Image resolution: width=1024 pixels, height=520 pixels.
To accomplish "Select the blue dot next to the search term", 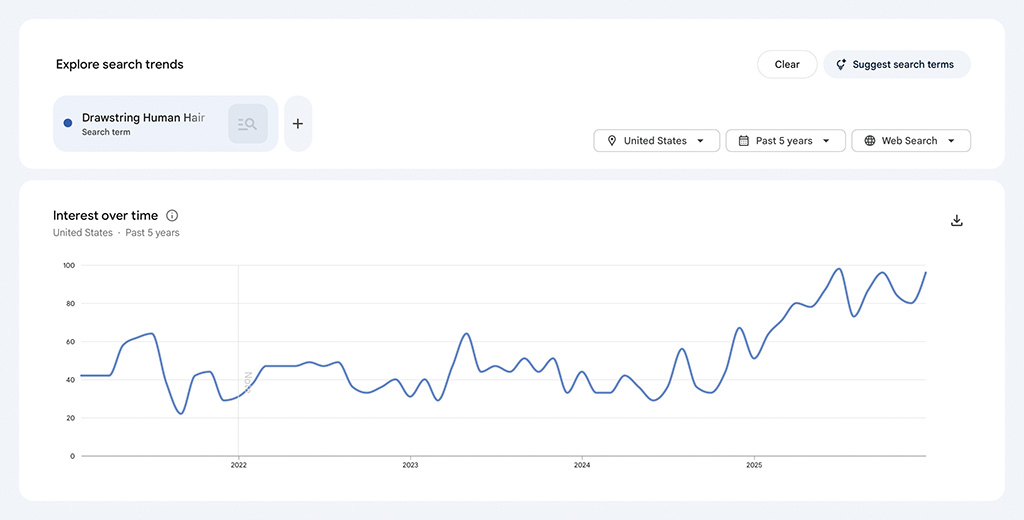I will pyautogui.click(x=68, y=123).
